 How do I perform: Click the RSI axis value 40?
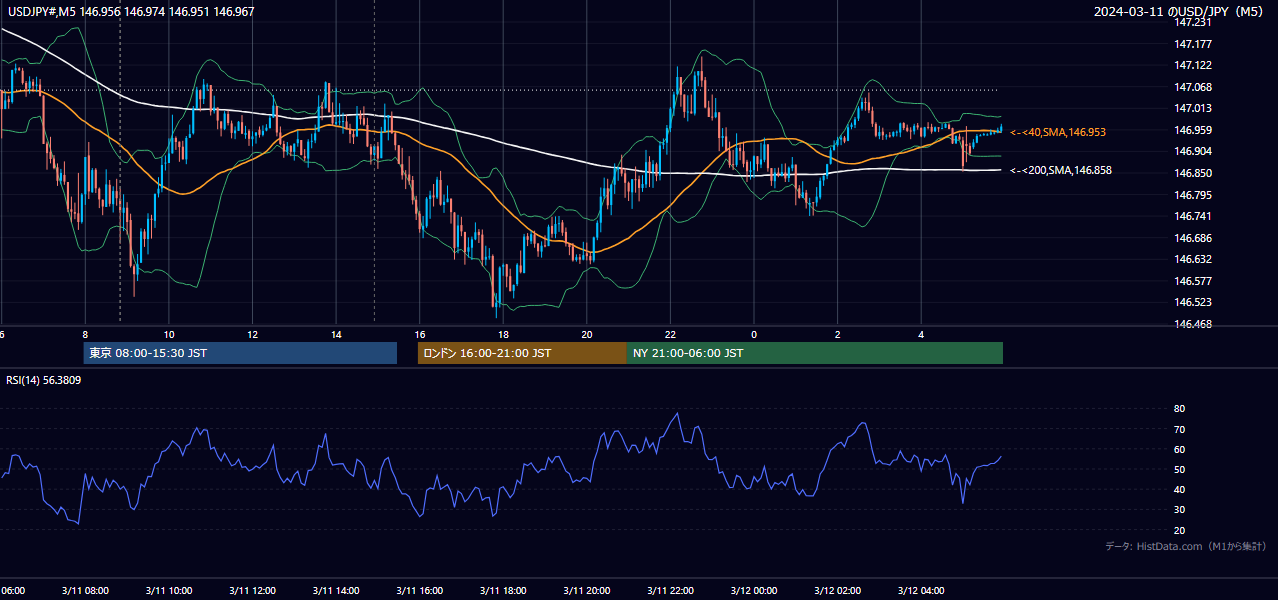coord(1179,489)
